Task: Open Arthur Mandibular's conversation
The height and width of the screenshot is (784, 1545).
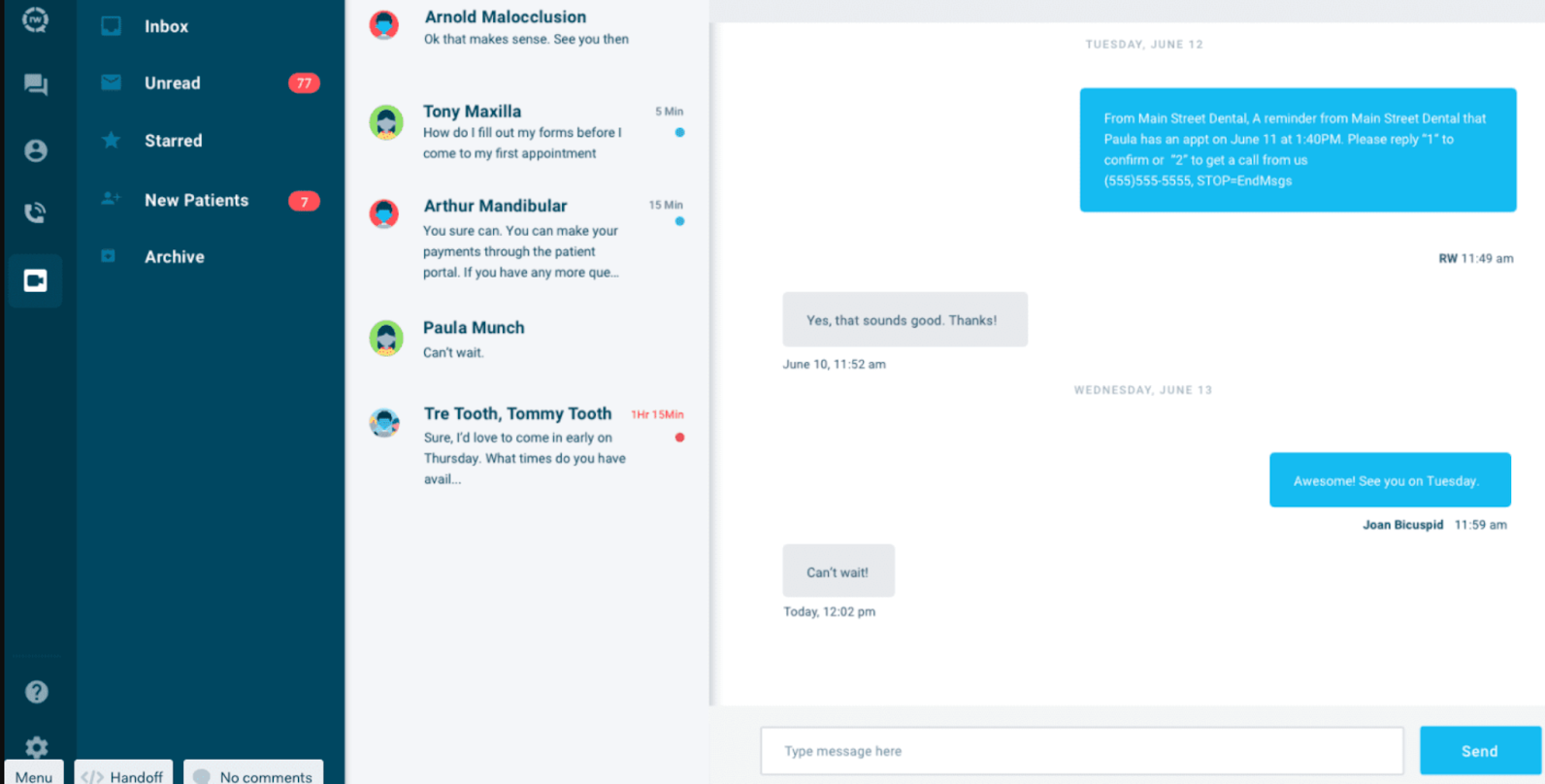Action: pyautogui.click(x=524, y=238)
